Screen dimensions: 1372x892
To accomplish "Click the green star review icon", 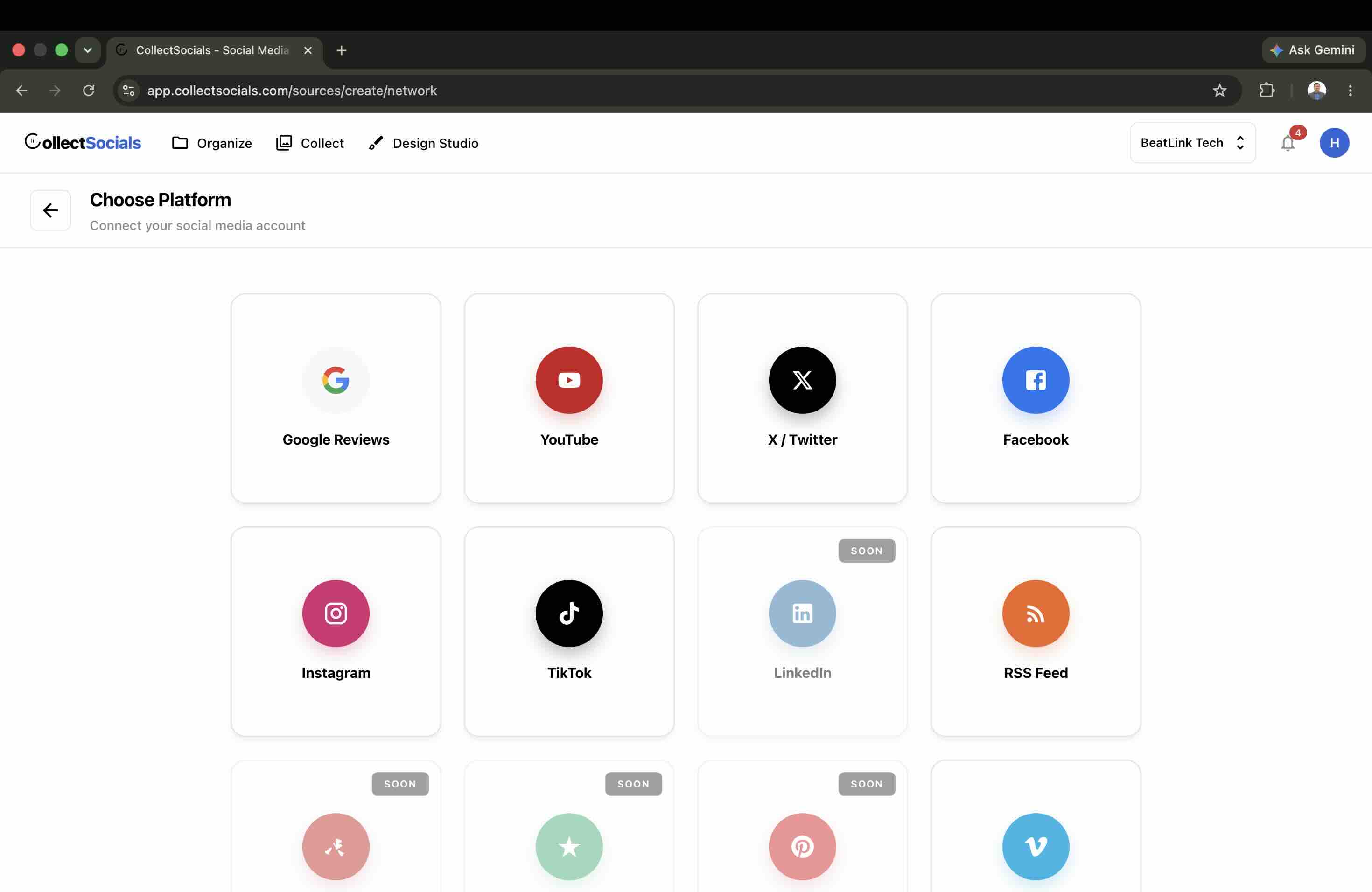I will click(x=569, y=846).
